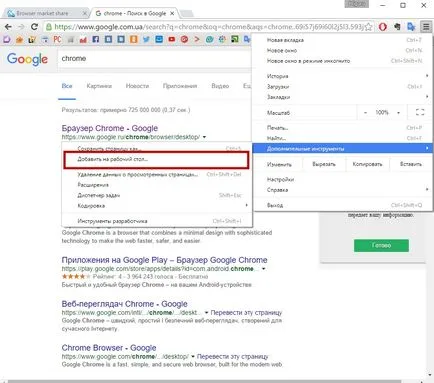Open Диспетчер задач from the submenu
The height and width of the screenshot is (383, 434).
tap(157, 195)
